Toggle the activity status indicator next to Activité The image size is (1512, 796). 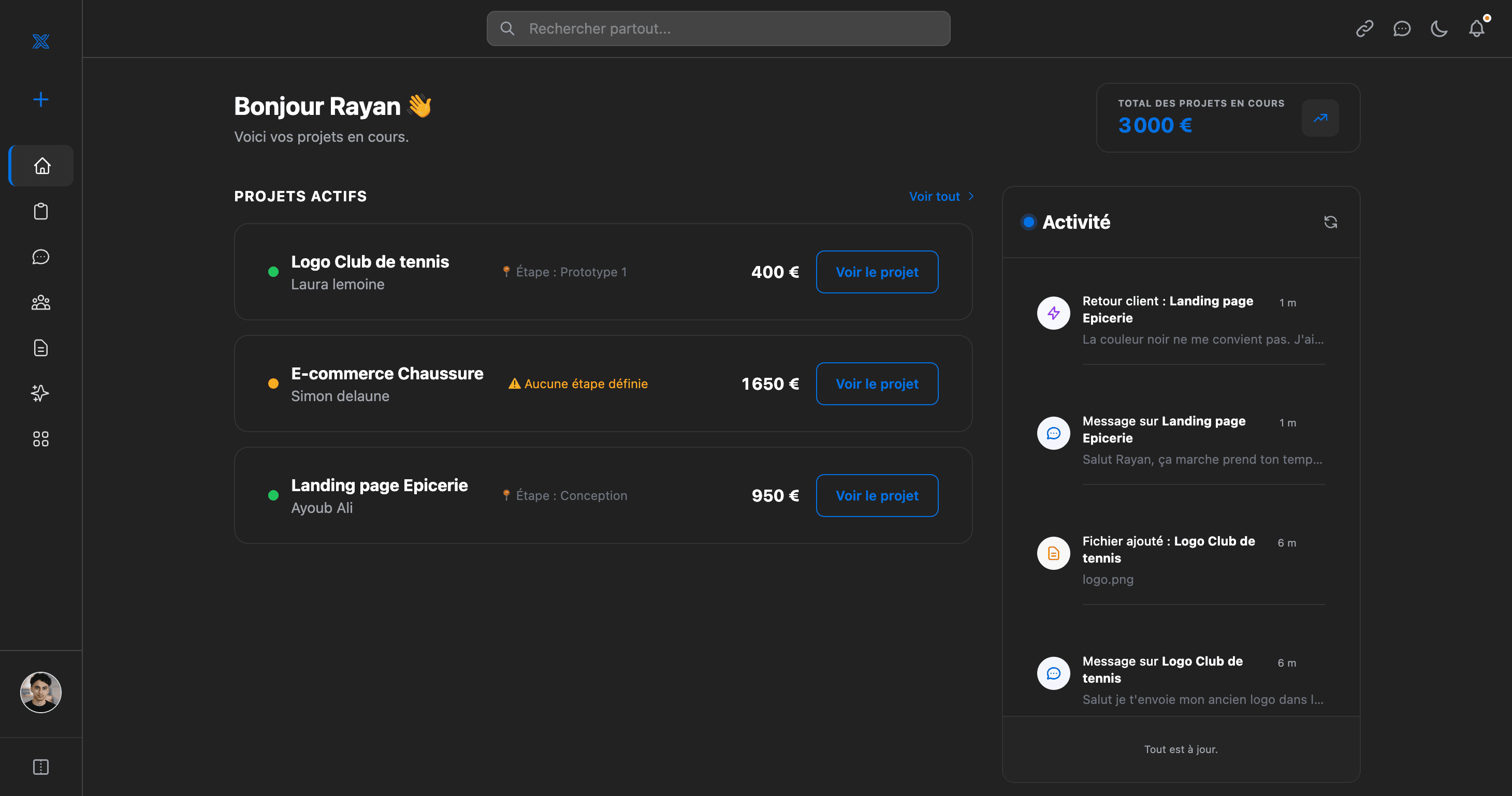(x=1028, y=222)
